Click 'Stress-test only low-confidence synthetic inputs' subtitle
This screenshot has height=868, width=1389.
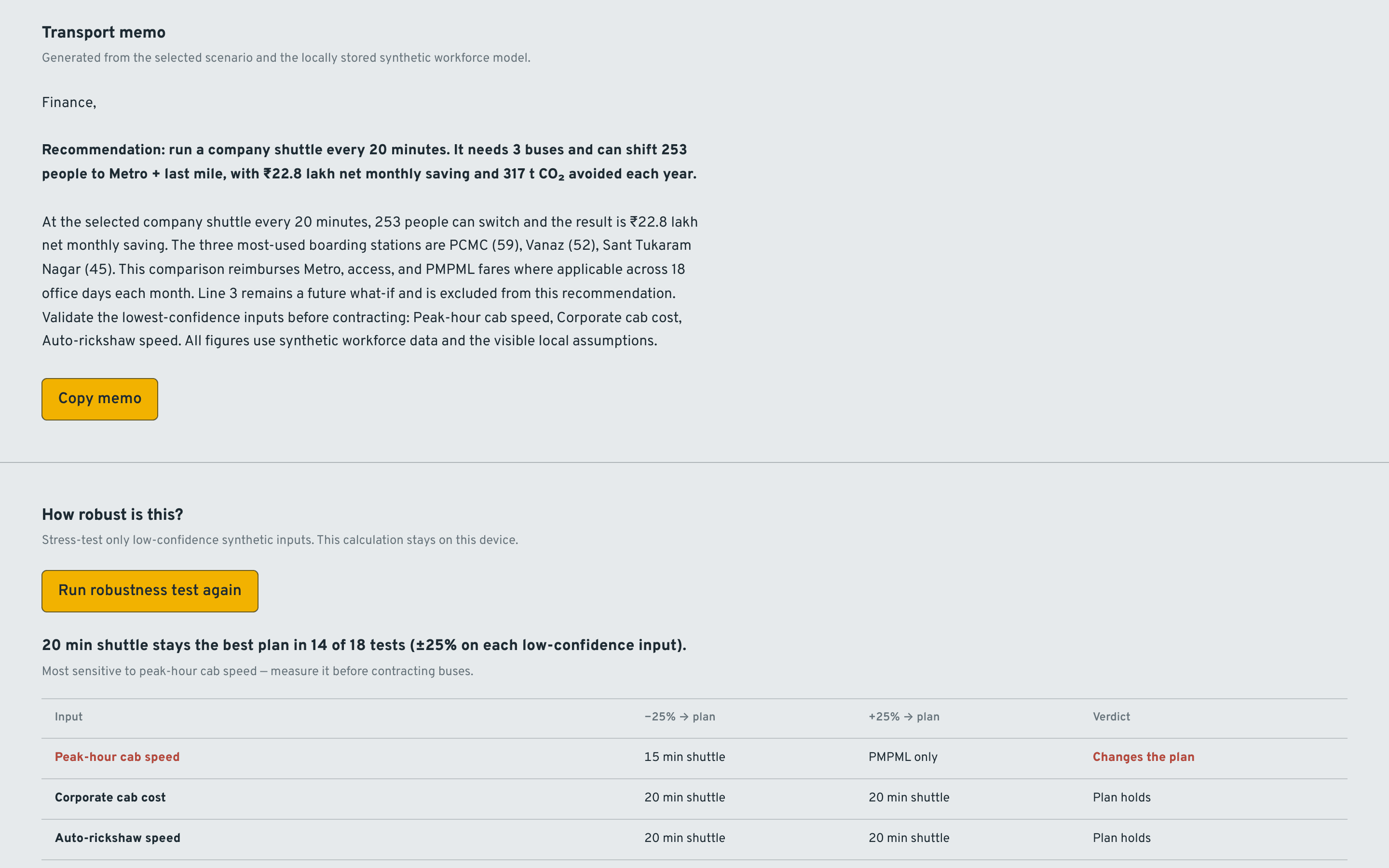(x=280, y=540)
